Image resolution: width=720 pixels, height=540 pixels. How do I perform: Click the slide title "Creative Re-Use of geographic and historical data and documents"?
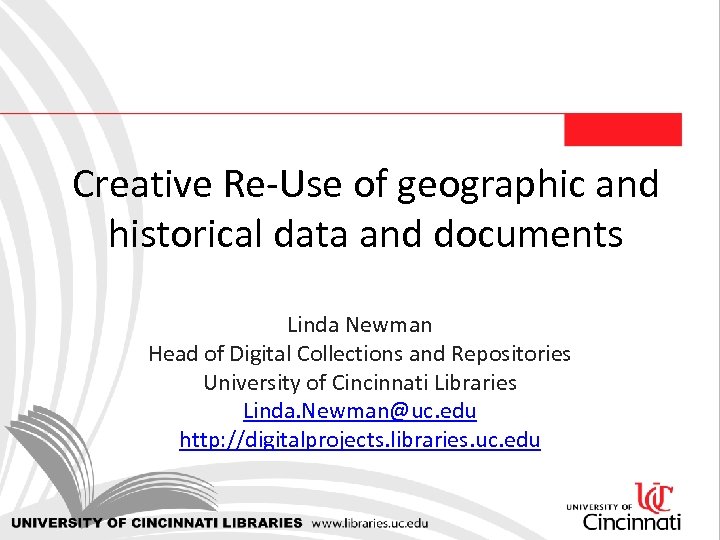coord(366,208)
